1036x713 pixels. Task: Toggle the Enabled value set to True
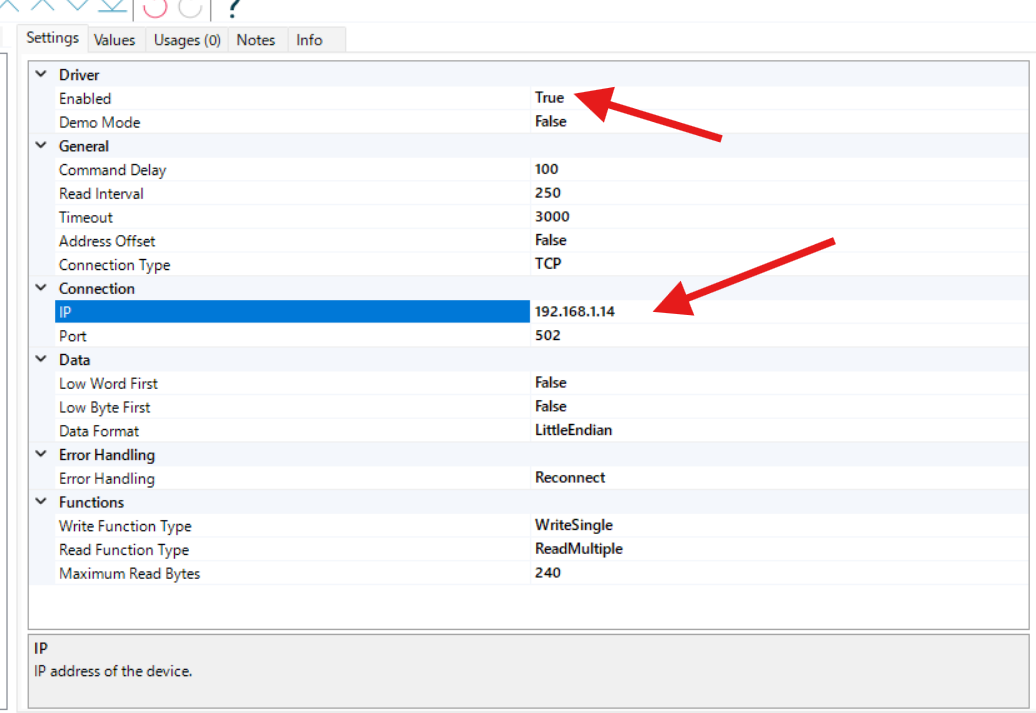coord(549,98)
